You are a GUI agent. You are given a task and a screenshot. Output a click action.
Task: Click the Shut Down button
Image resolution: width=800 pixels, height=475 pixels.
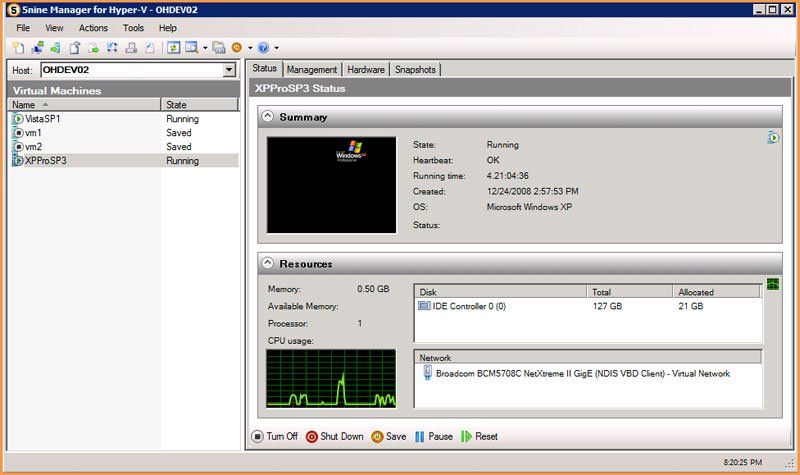click(335, 437)
